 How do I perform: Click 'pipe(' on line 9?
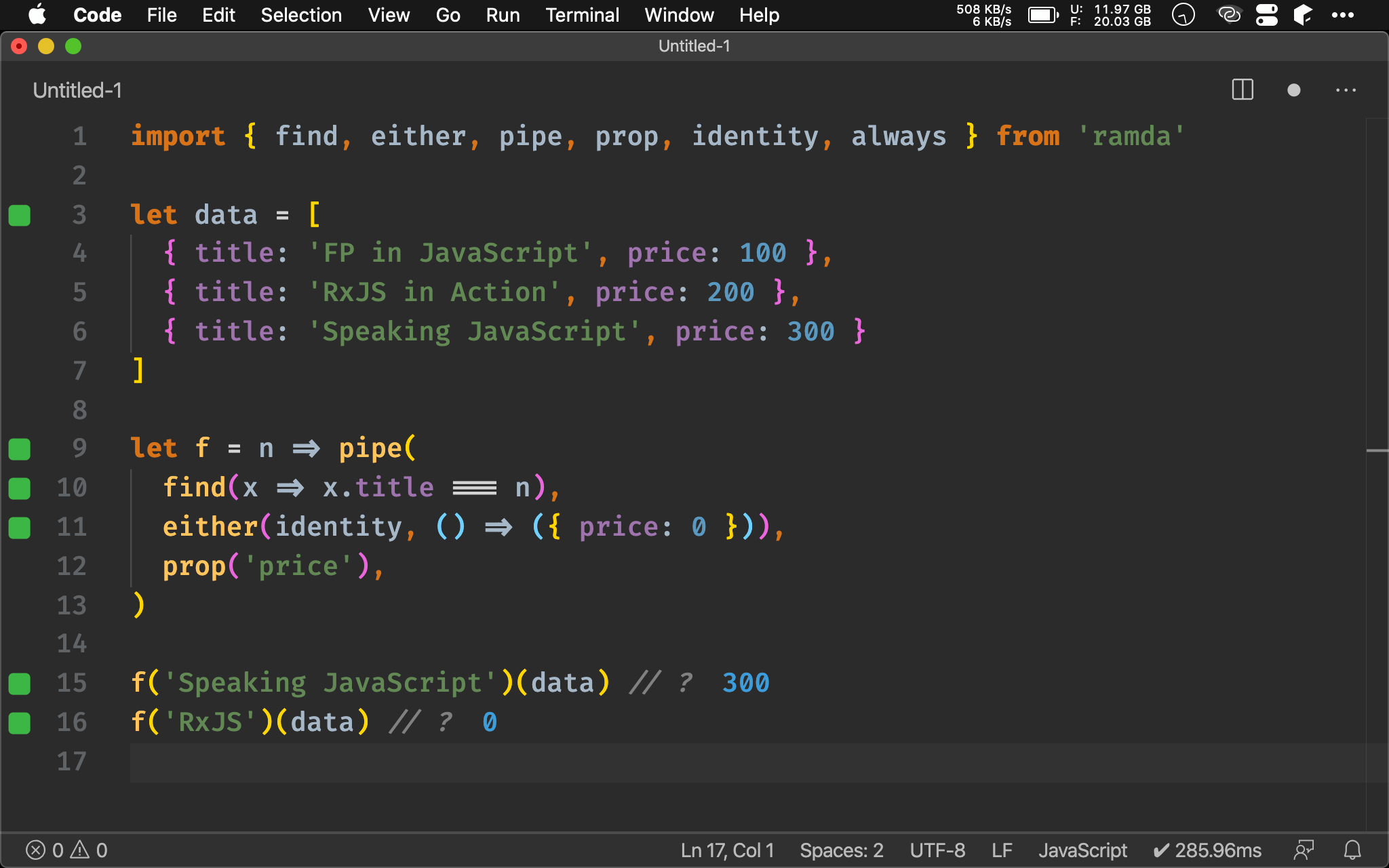coord(377,448)
